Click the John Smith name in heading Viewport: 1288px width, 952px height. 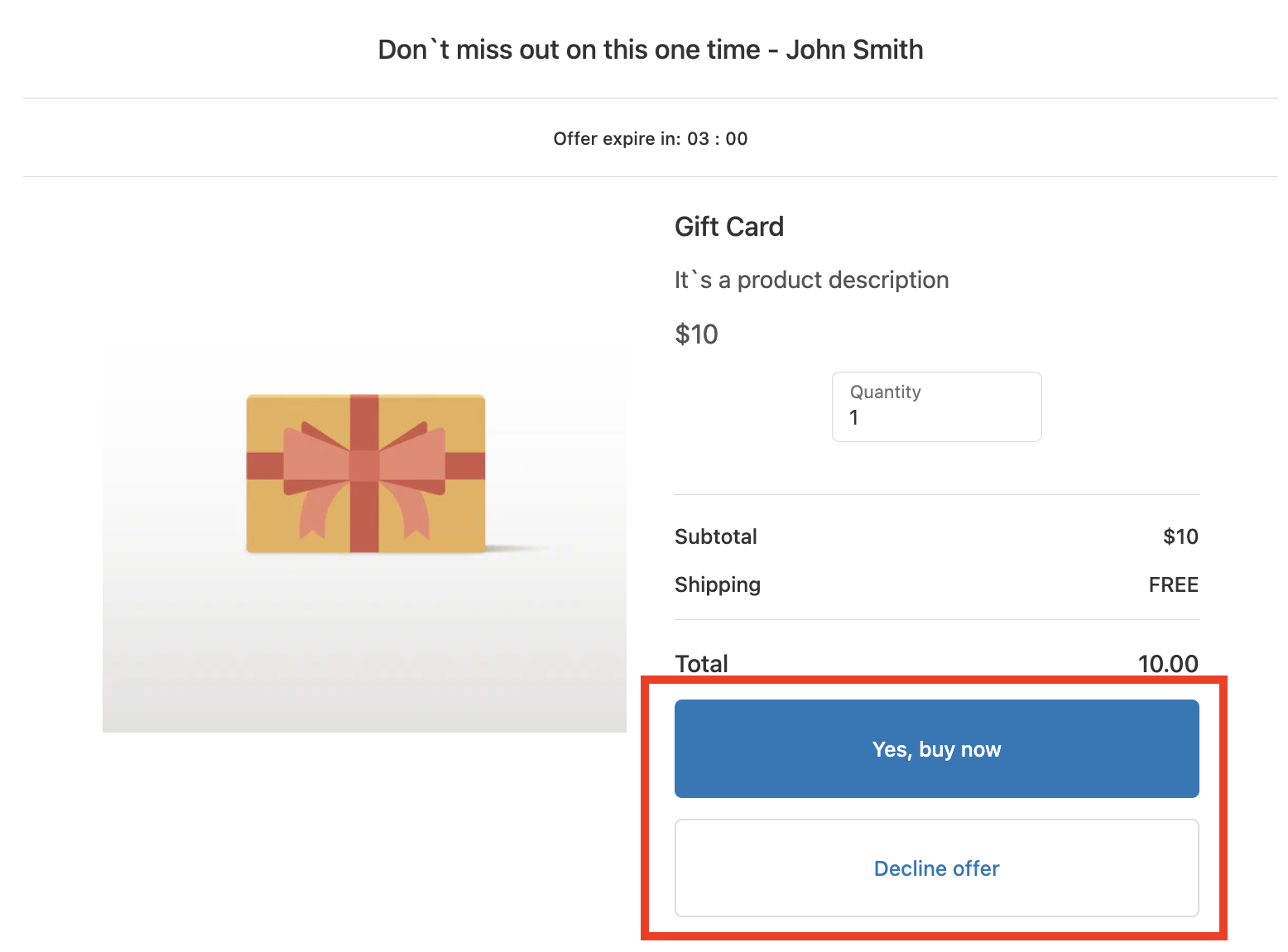[854, 50]
